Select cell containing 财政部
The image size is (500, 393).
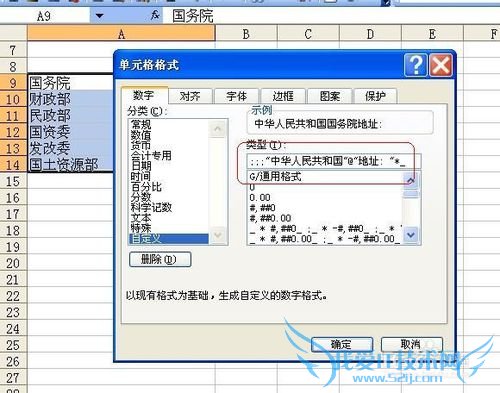click(x=70, y=99)
